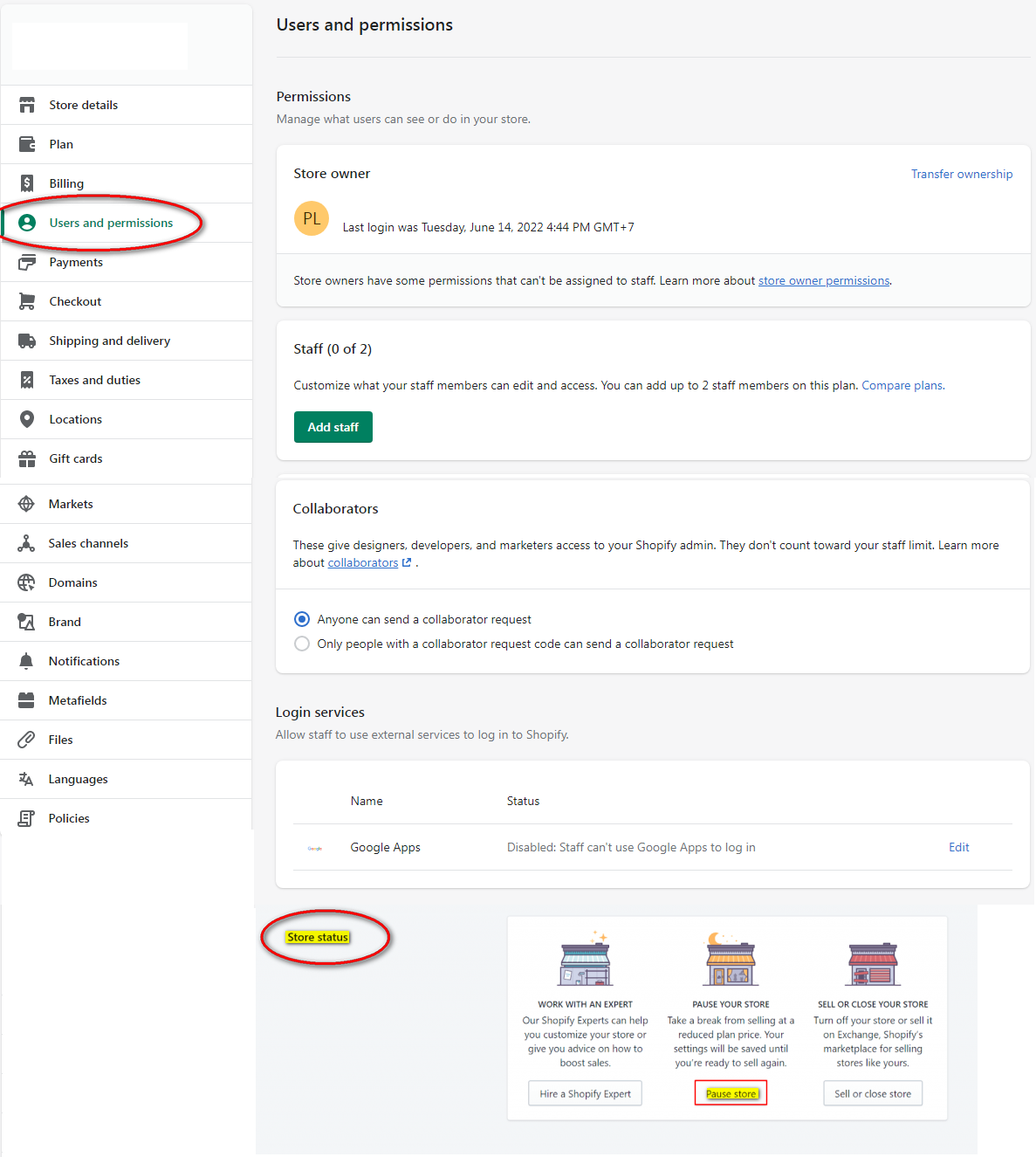The image size is (1036, 1157).
Task: Open Brand settings
Action: point(127,622)
